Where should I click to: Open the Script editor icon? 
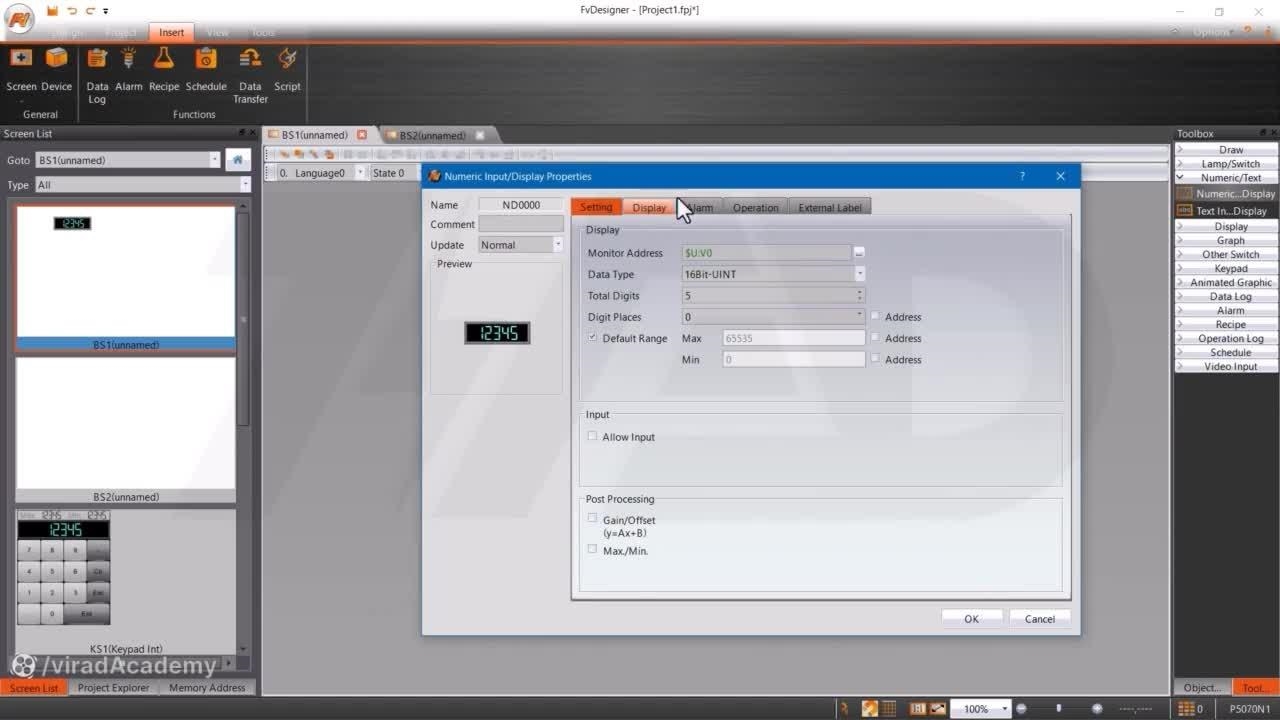287,60
